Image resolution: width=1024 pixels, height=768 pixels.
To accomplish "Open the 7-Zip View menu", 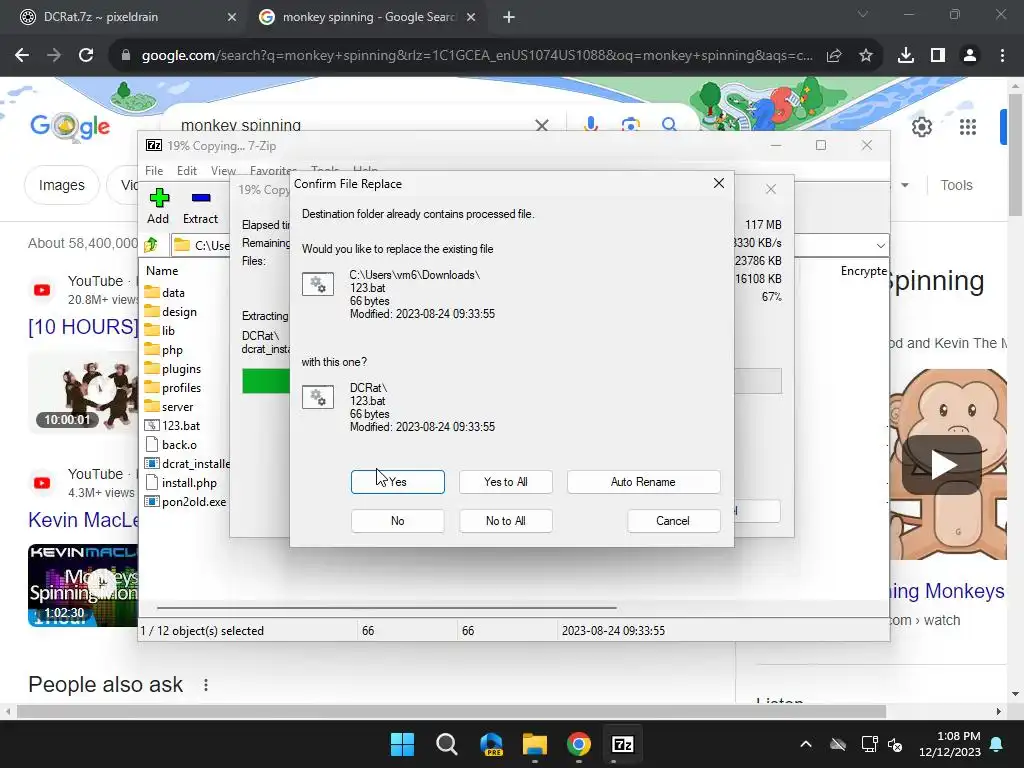I will (x=223, y=170).
